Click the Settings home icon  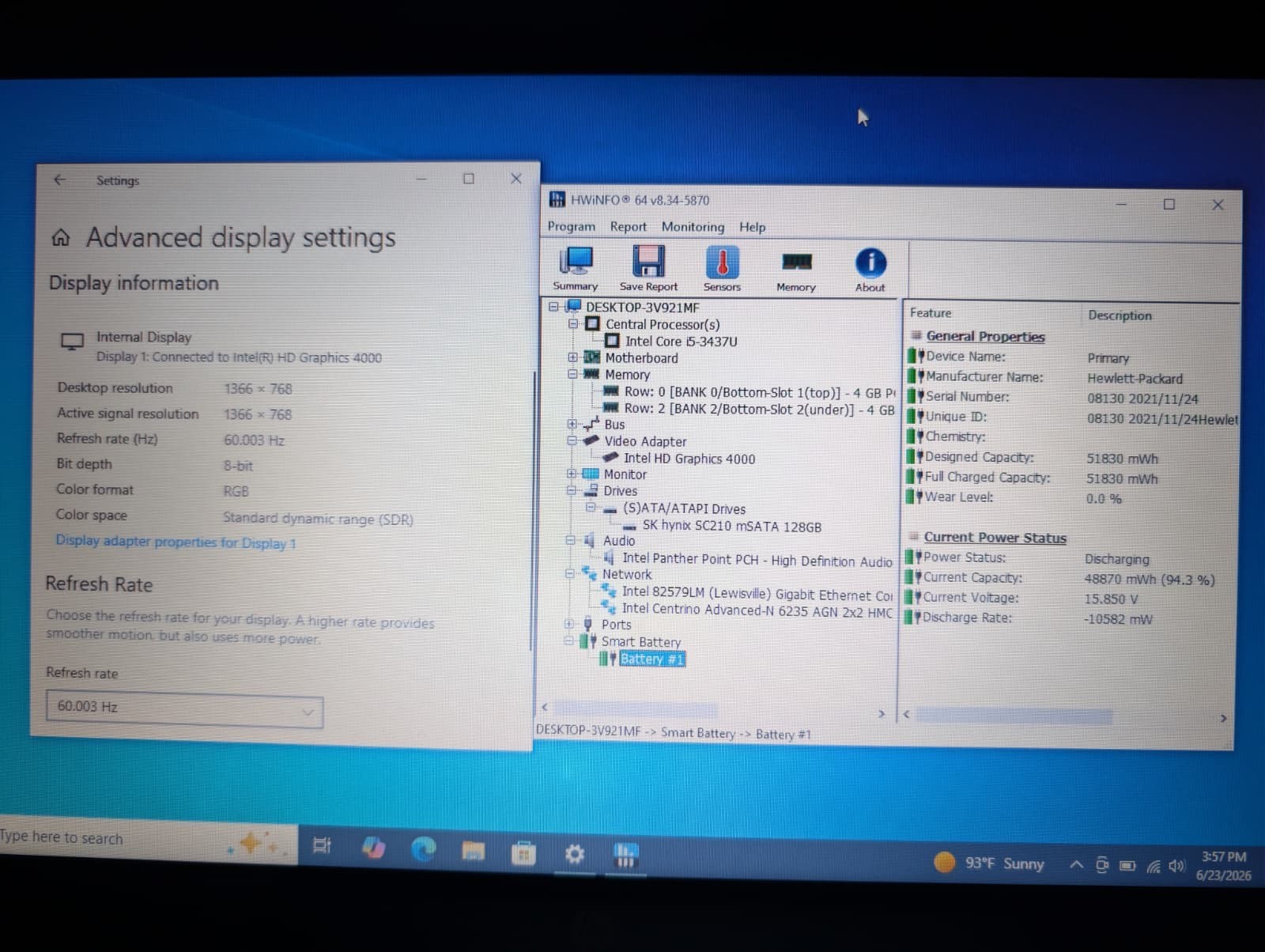click(61, 237)
